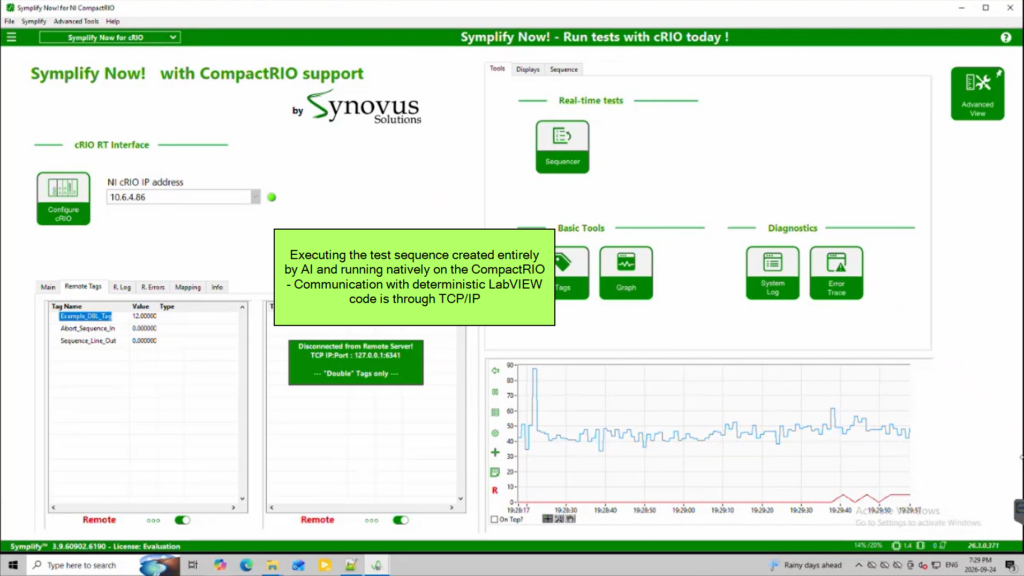Open the Graph tool
Viewport: 1024px width, 576px height.
click(x=626, y=273)
